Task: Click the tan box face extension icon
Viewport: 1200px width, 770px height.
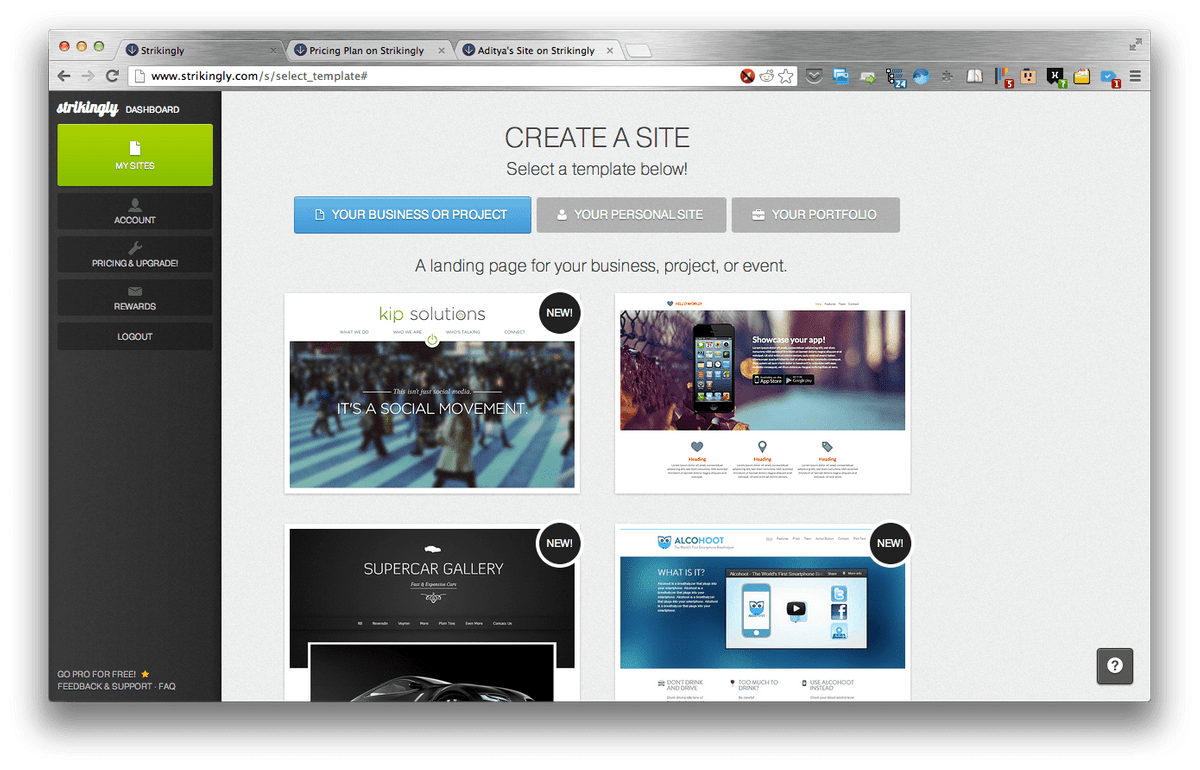Action: click(x=1028, y=76)
